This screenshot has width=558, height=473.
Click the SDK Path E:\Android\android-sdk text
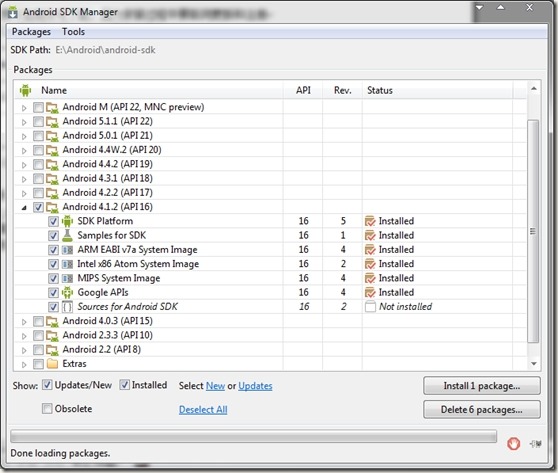[105, 50]
